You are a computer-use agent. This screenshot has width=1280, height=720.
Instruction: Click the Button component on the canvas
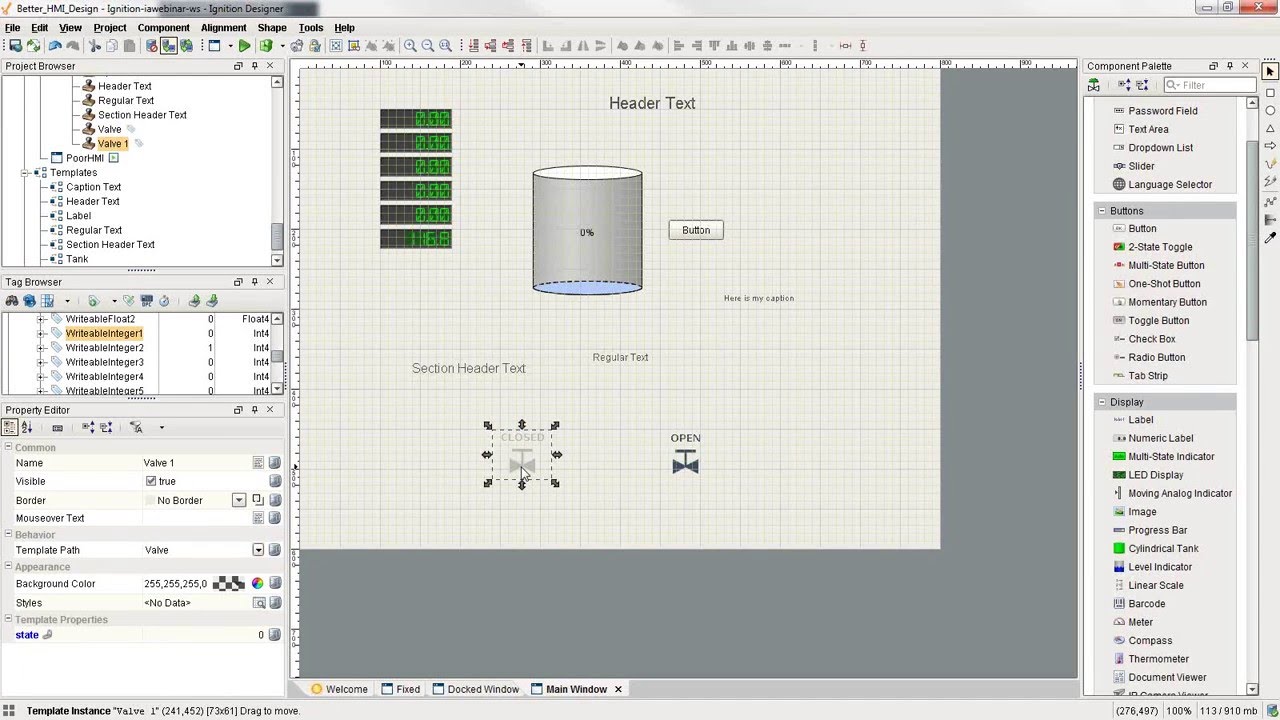click(x=696, y=230)
